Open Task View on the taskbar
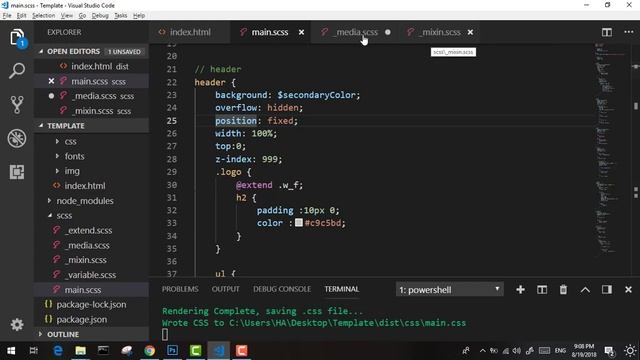The width and height of the screenshot is (640, 360). [x=34, y=351]
